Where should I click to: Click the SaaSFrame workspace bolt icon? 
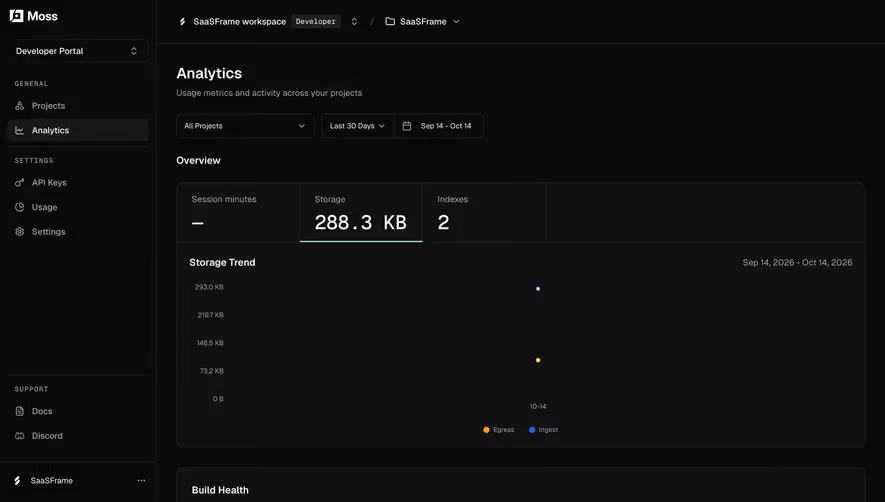182,21
